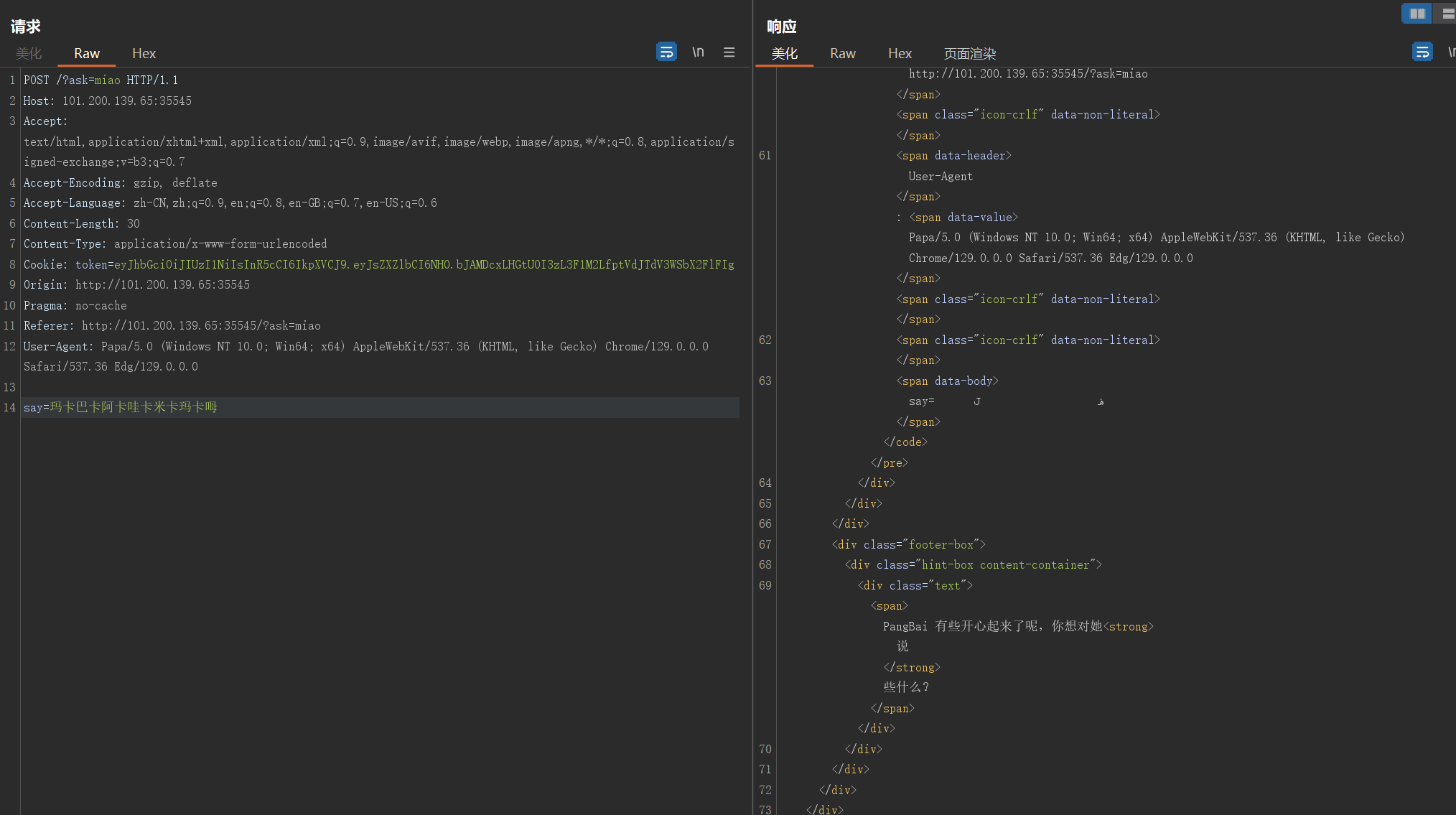1456x815 pixels.
Task: Click the Origin header line
Action: [x=136, y=284]
